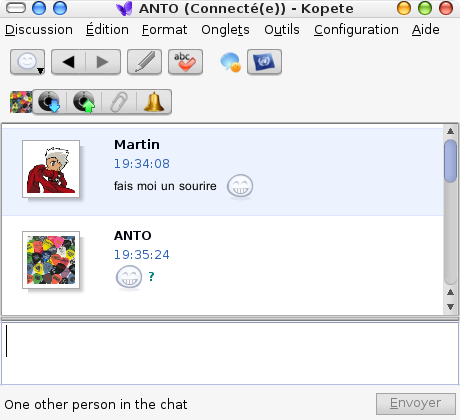Close the window with the red button
The image size is (460, 420).
click(446, 8)
